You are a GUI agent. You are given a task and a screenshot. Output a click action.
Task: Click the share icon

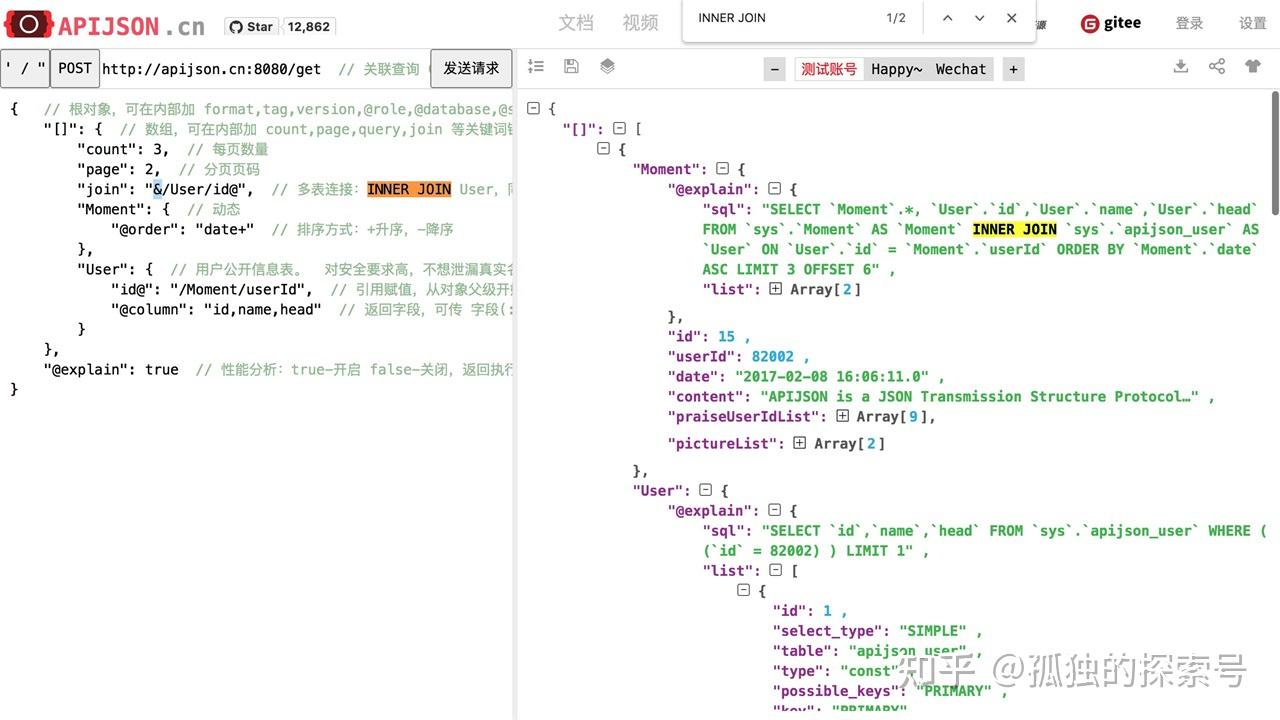pos(1217,66)
